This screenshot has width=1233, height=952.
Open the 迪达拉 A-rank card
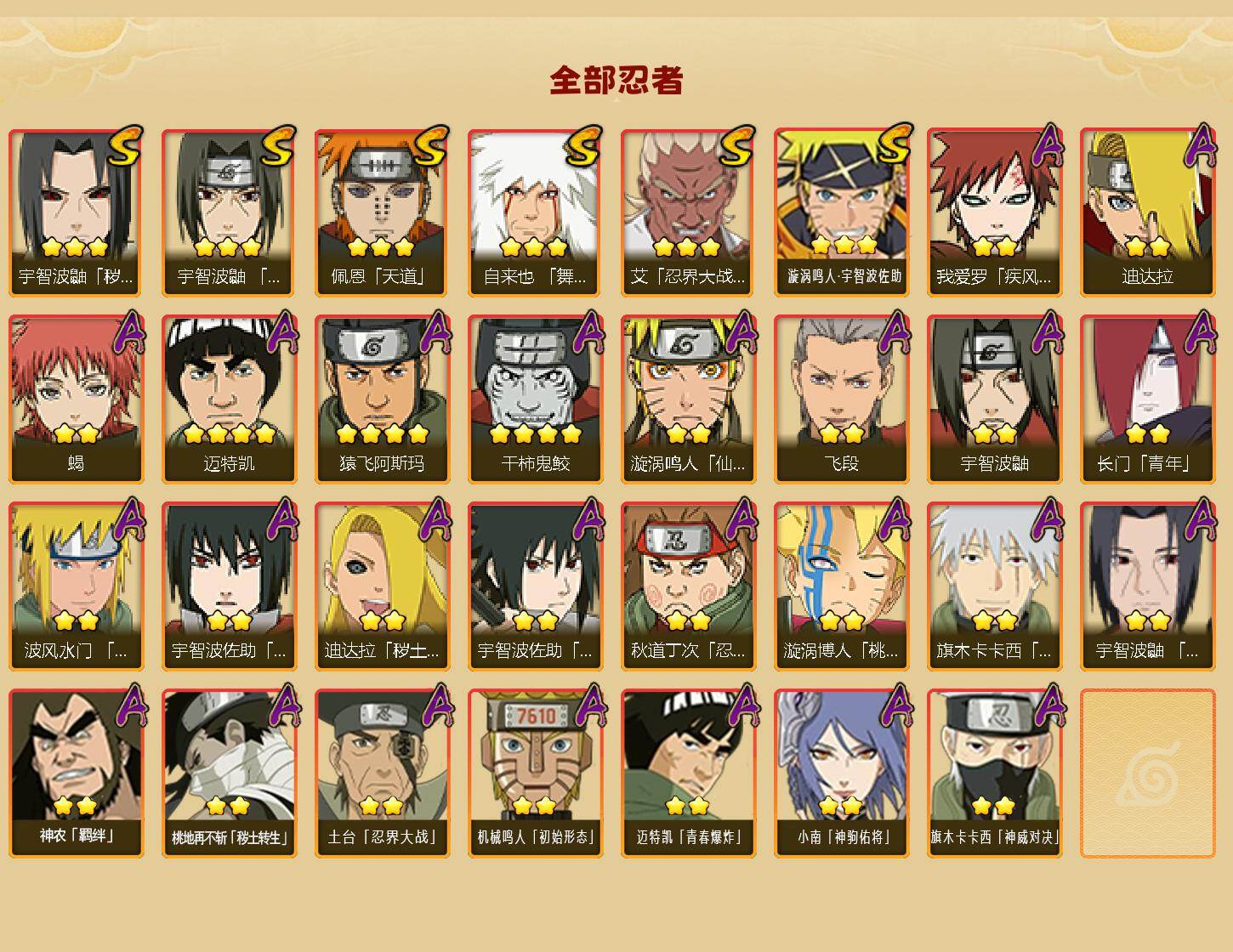[x=1147, y=212]
